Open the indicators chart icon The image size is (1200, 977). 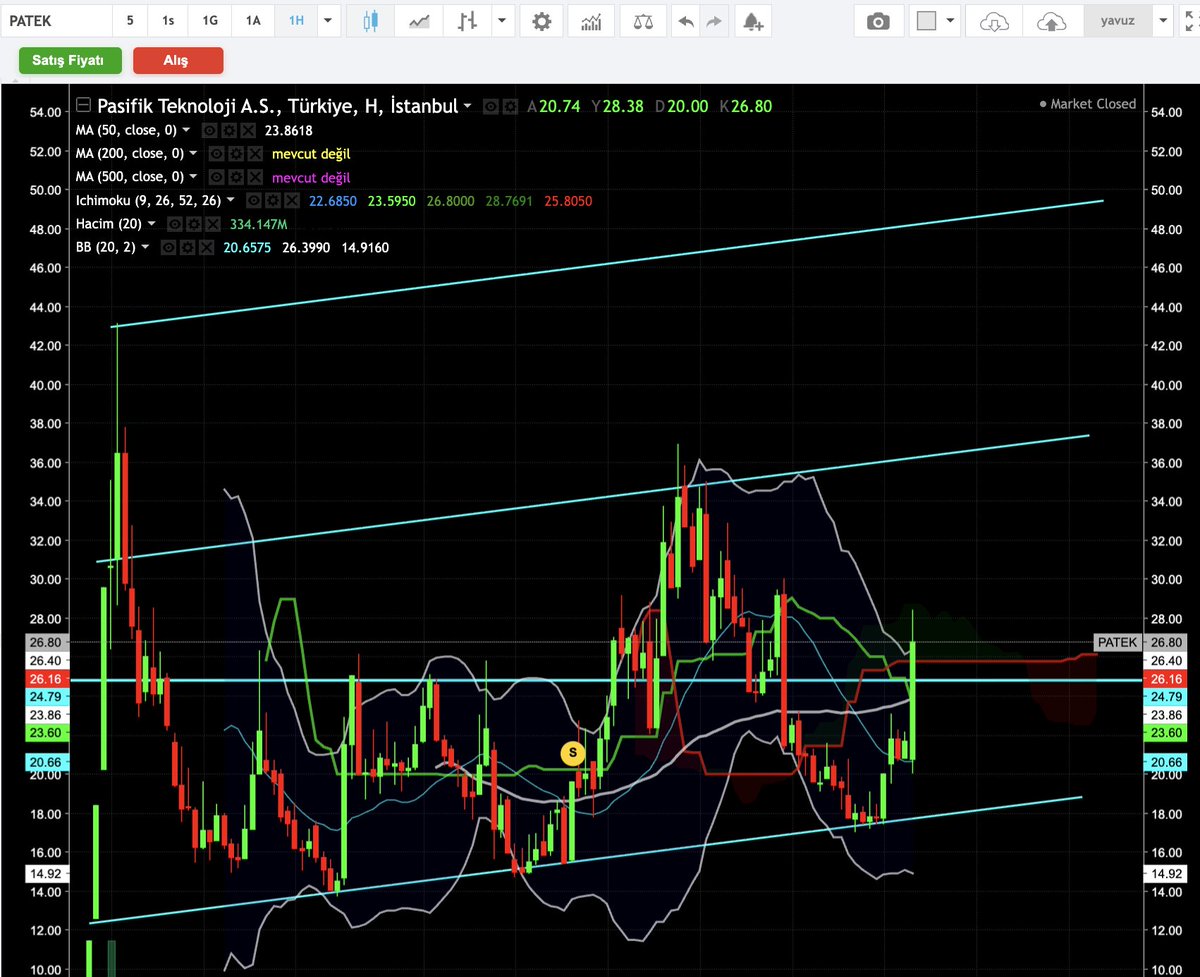coord(592,21)
